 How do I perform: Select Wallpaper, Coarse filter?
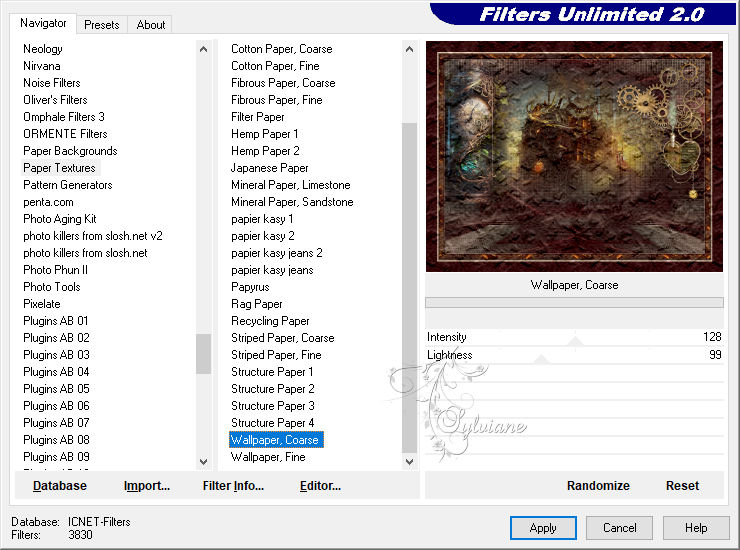point(276,440)
